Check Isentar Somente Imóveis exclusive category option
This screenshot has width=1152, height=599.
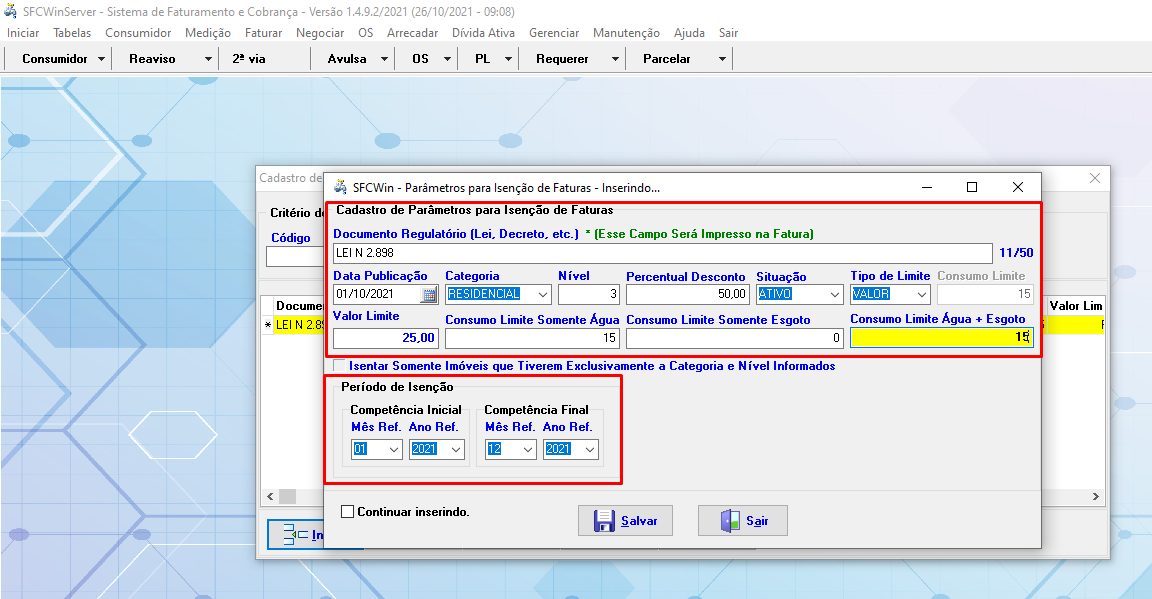click(x=340, y=366)
